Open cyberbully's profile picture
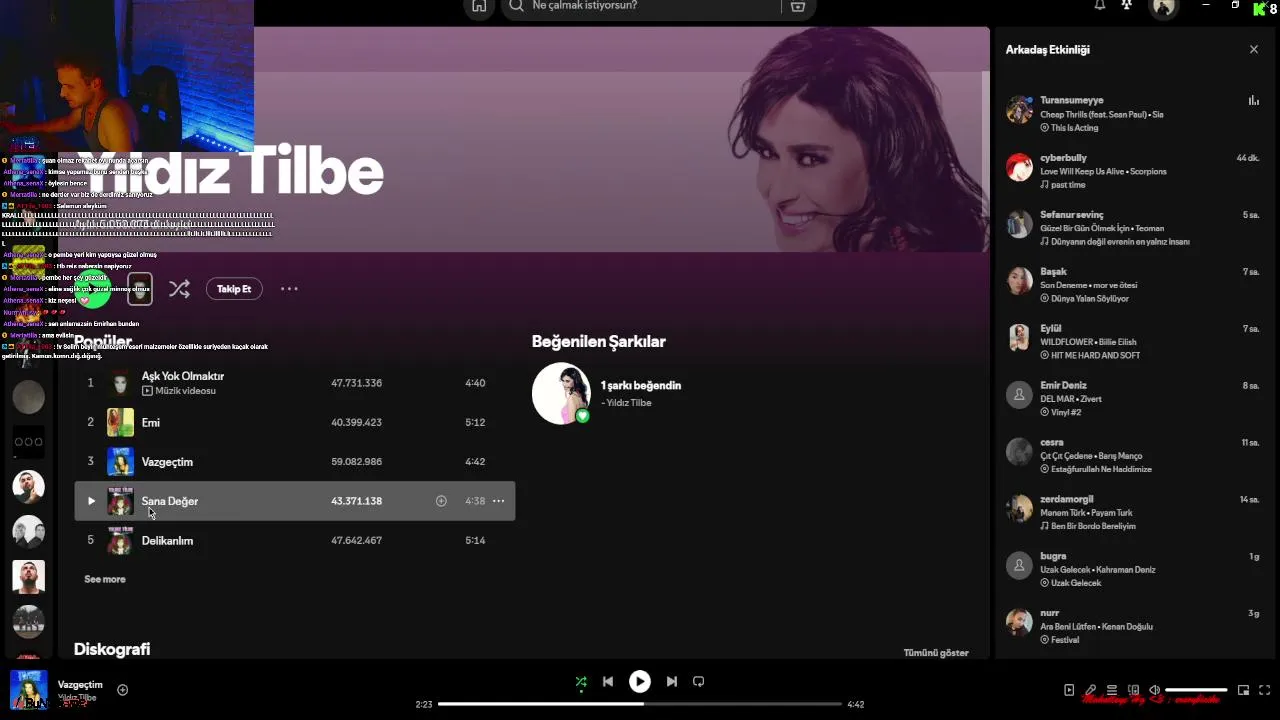The image size is (1280, 720). point(1019,167)
